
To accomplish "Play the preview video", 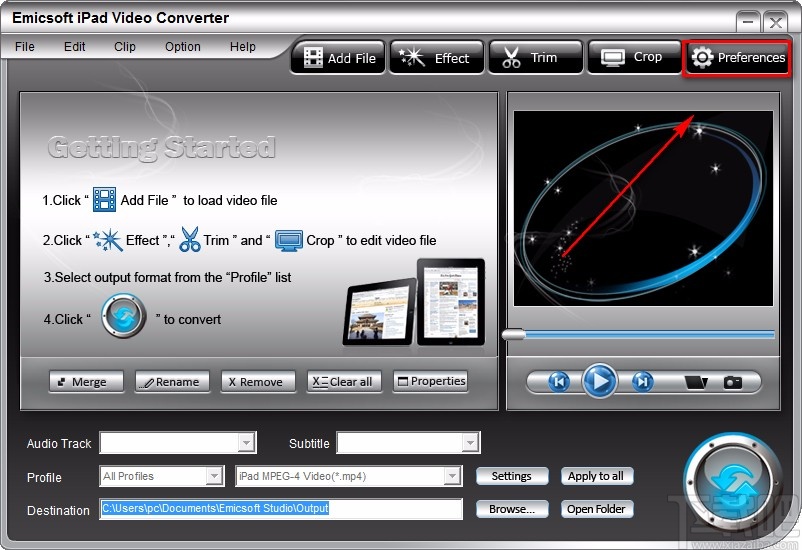I will pos(599,381).
